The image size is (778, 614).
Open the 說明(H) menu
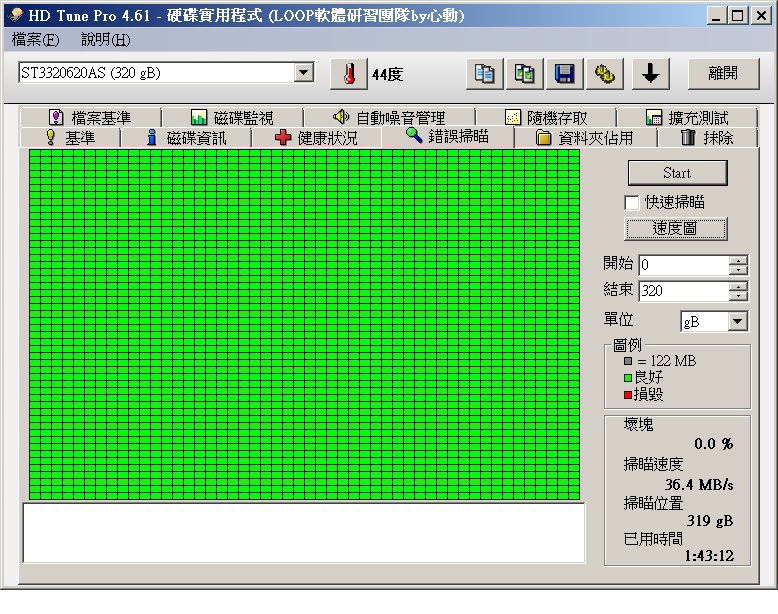(x=106, y=40)
